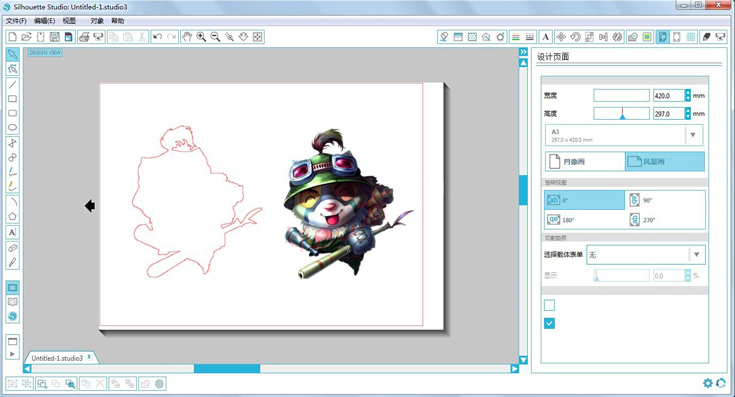Pick the Draw a Line tool
735x397 pixels.
(13, 85)
